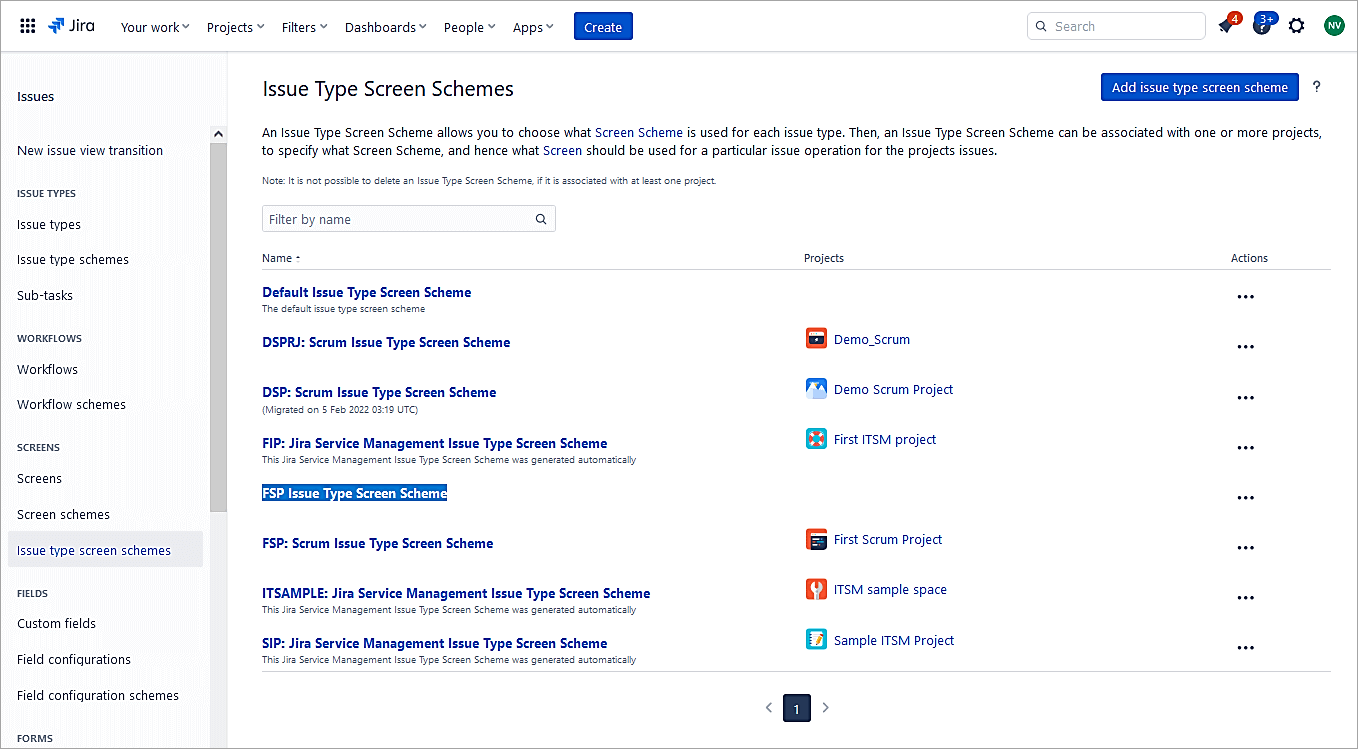
Task: Open Jira settings gear
Action: click(1297, 25)
